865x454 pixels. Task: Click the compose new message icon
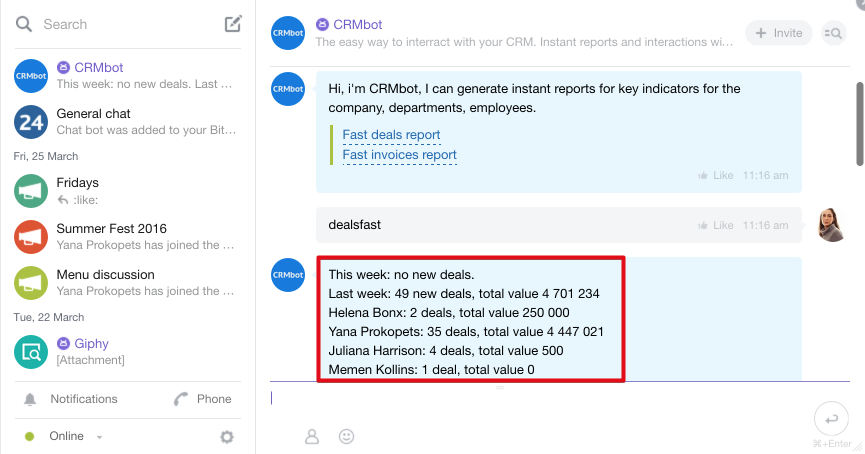tap(233, 24)
